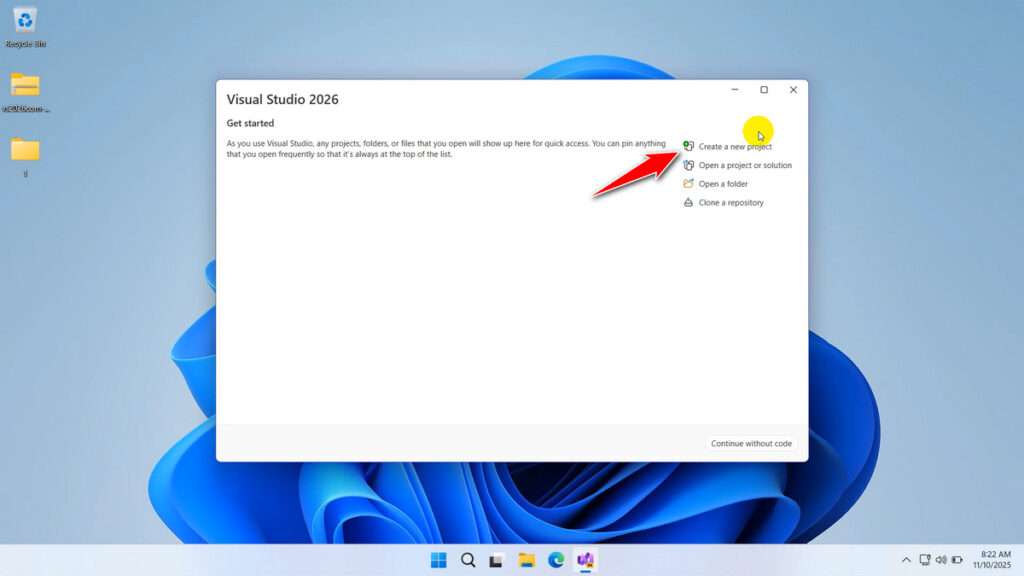The height and width of the screenshot is (576, 1024).
Task: Open Windows Search from the taskbar
Action: tap(467, 561)
